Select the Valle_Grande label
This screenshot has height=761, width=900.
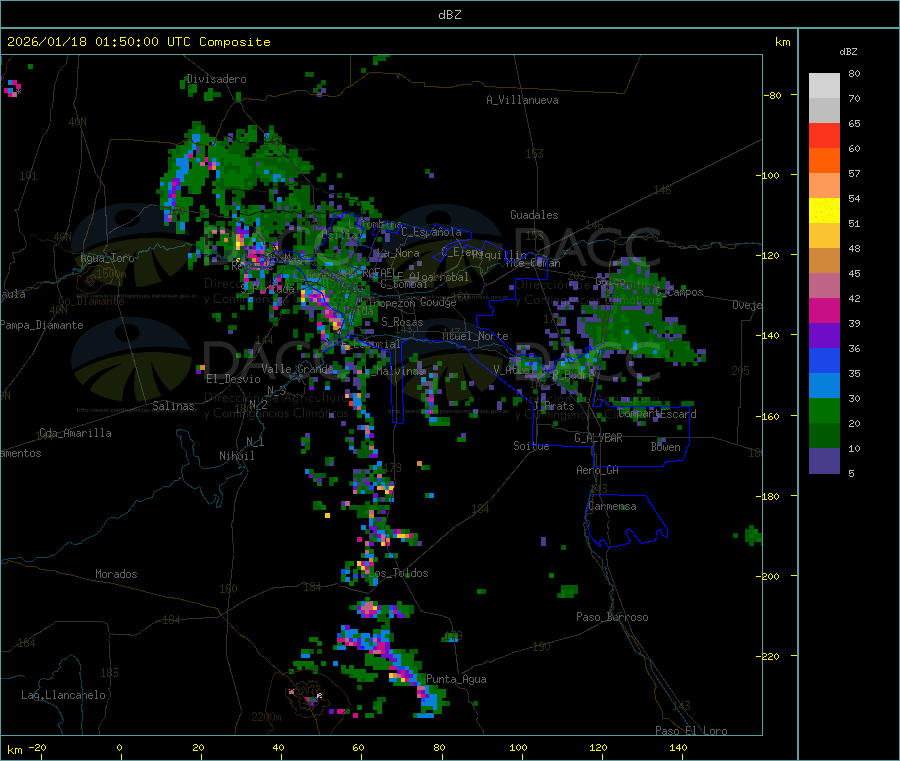[297, 369]
